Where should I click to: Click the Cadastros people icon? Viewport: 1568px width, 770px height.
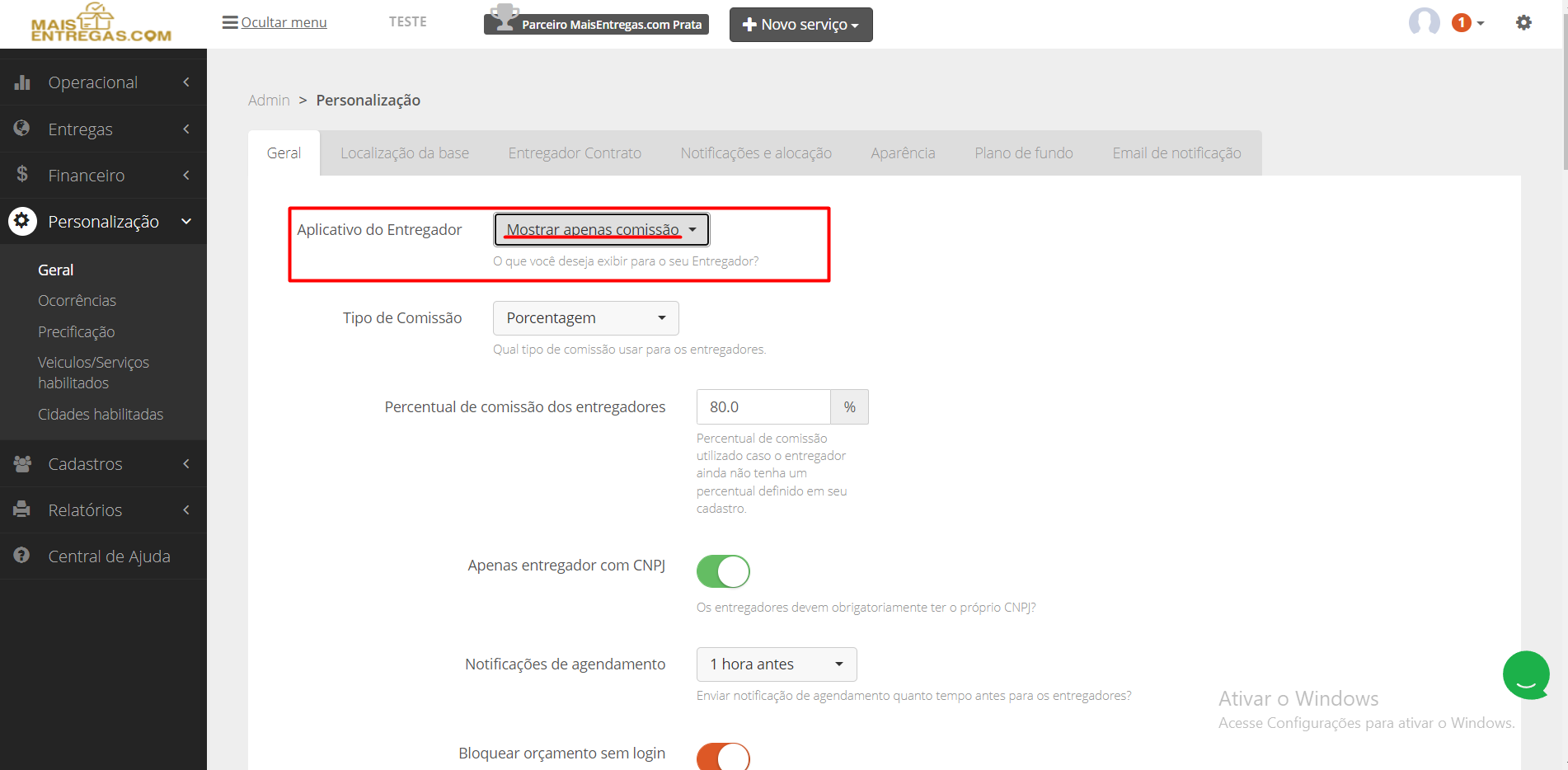pos(22,463)
